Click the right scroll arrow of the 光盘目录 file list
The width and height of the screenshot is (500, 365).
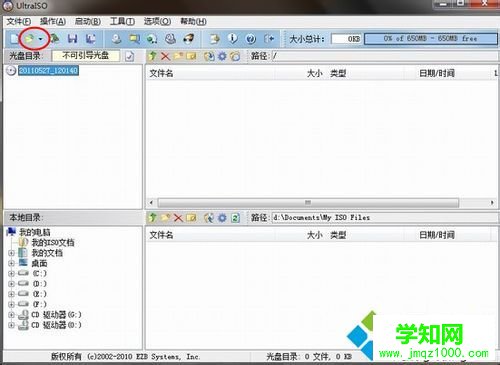click(492, 203)
